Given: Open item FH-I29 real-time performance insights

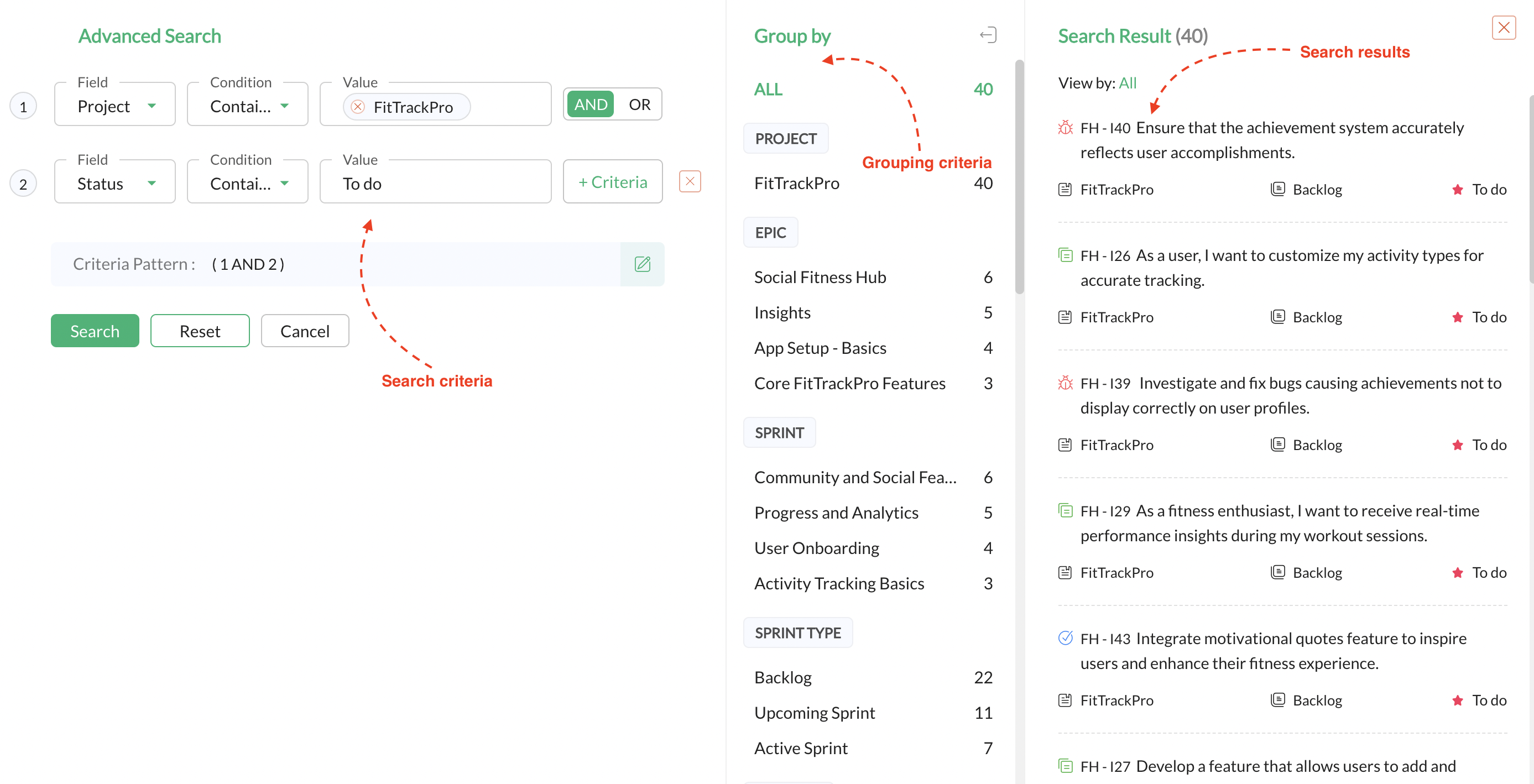Looking at the screenshot, I should point(1280,523).
